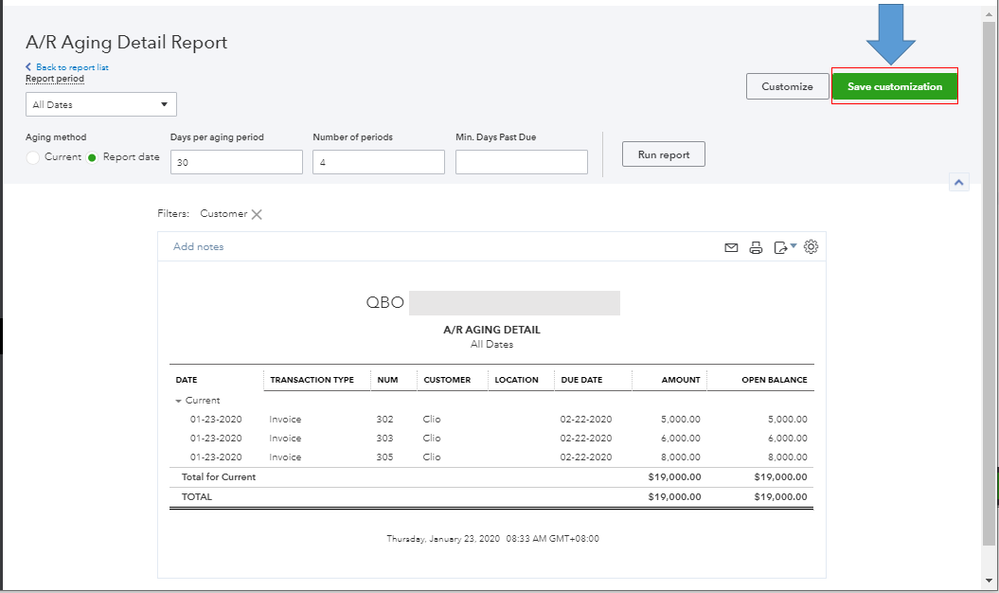Image resolution: width=999 pixels, height=593 pixels.
Task: Select the Report date aging method
Action: 93,157
